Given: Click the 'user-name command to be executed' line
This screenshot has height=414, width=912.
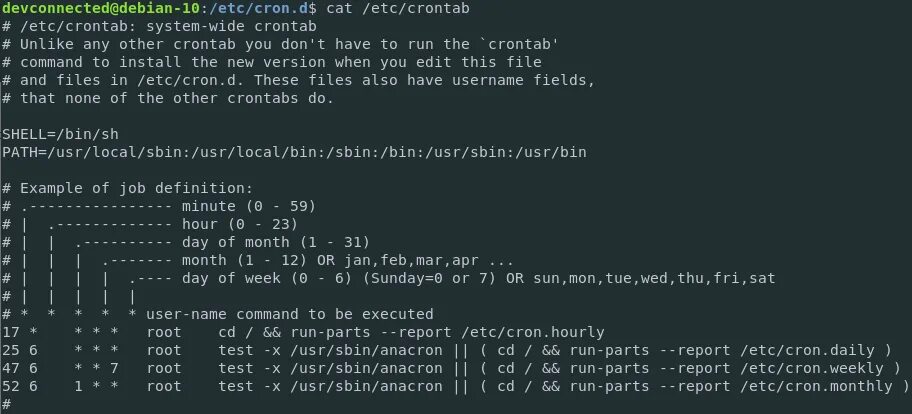Looking at the screenshot, I should coord(290,315).
